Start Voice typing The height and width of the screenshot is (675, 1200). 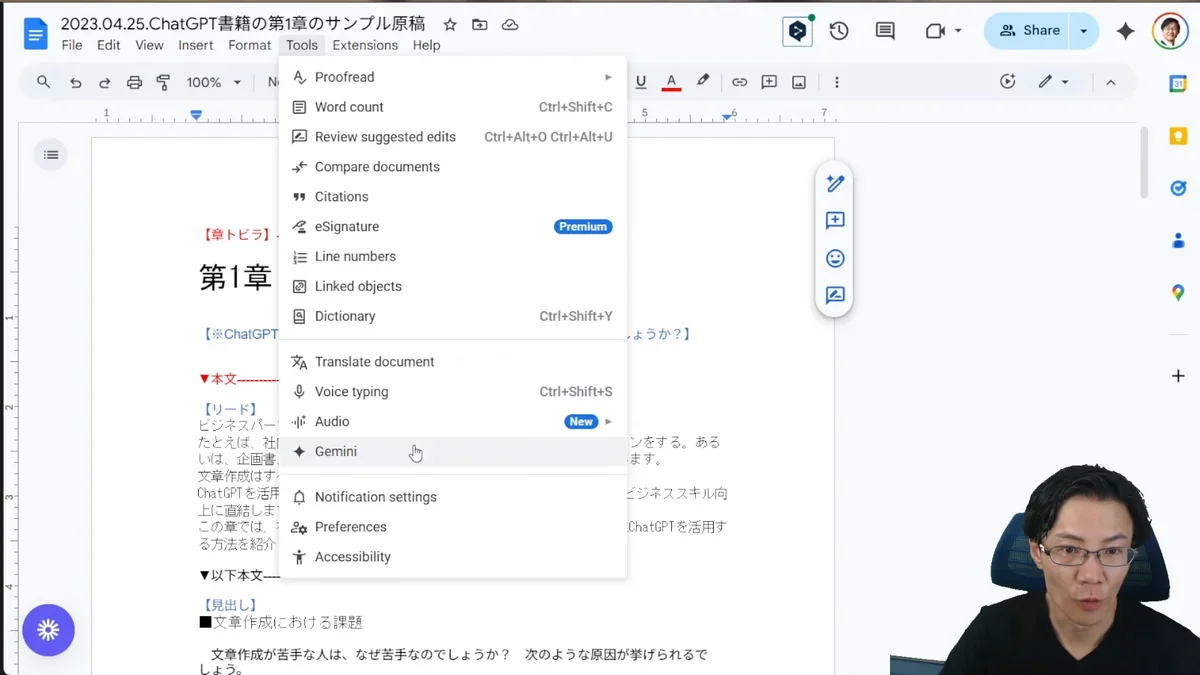pyautogui.click(x=453, y=392)
